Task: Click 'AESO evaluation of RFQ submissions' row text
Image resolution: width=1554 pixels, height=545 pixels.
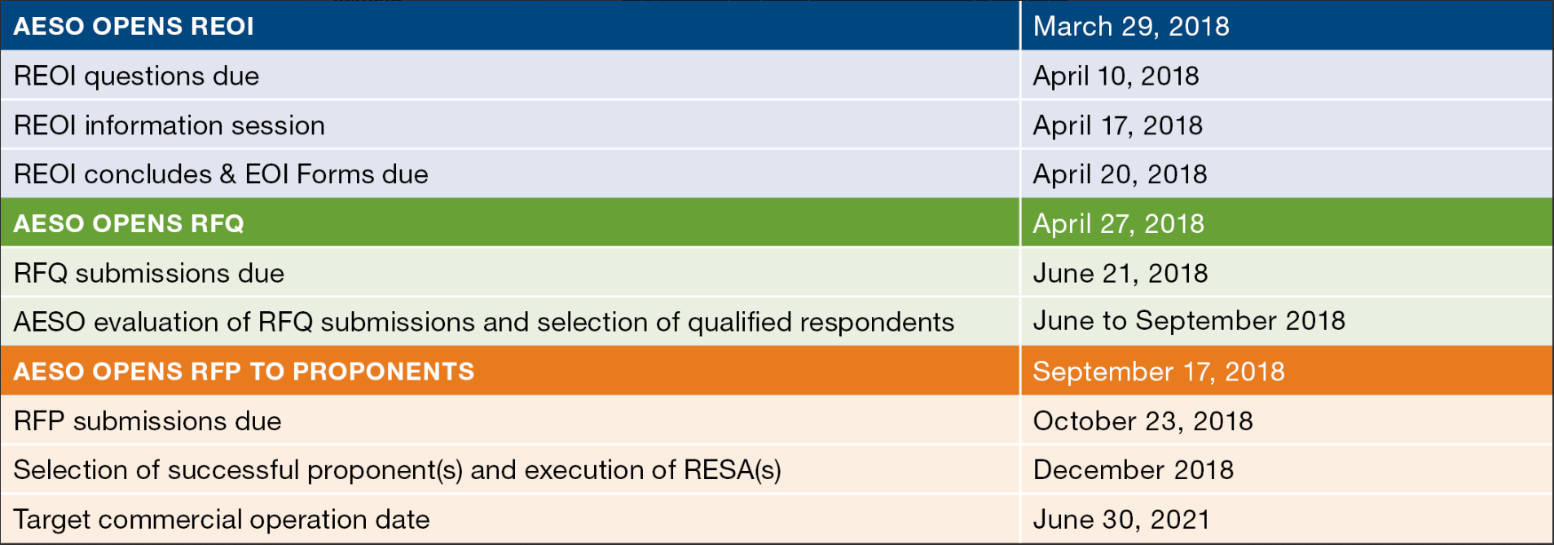Action: [x=484, y=322]
